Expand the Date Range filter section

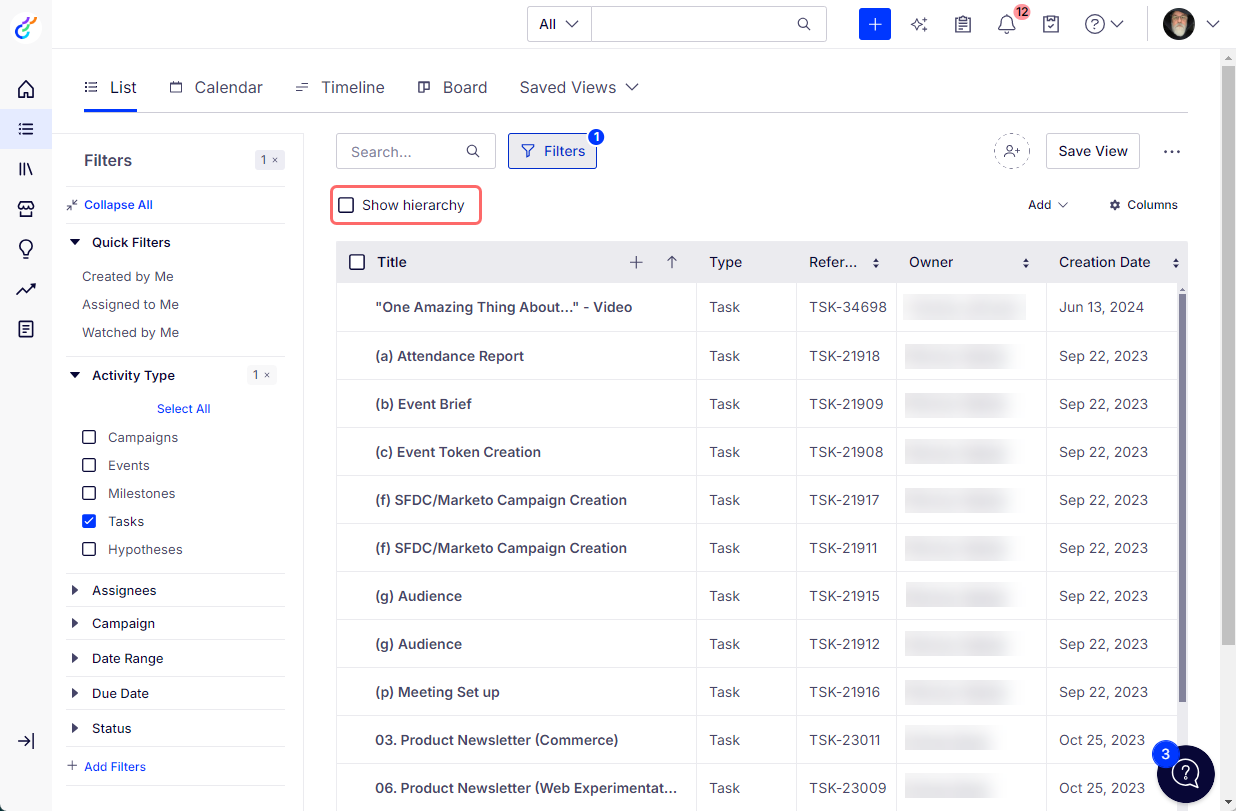(x=75, y=658)
